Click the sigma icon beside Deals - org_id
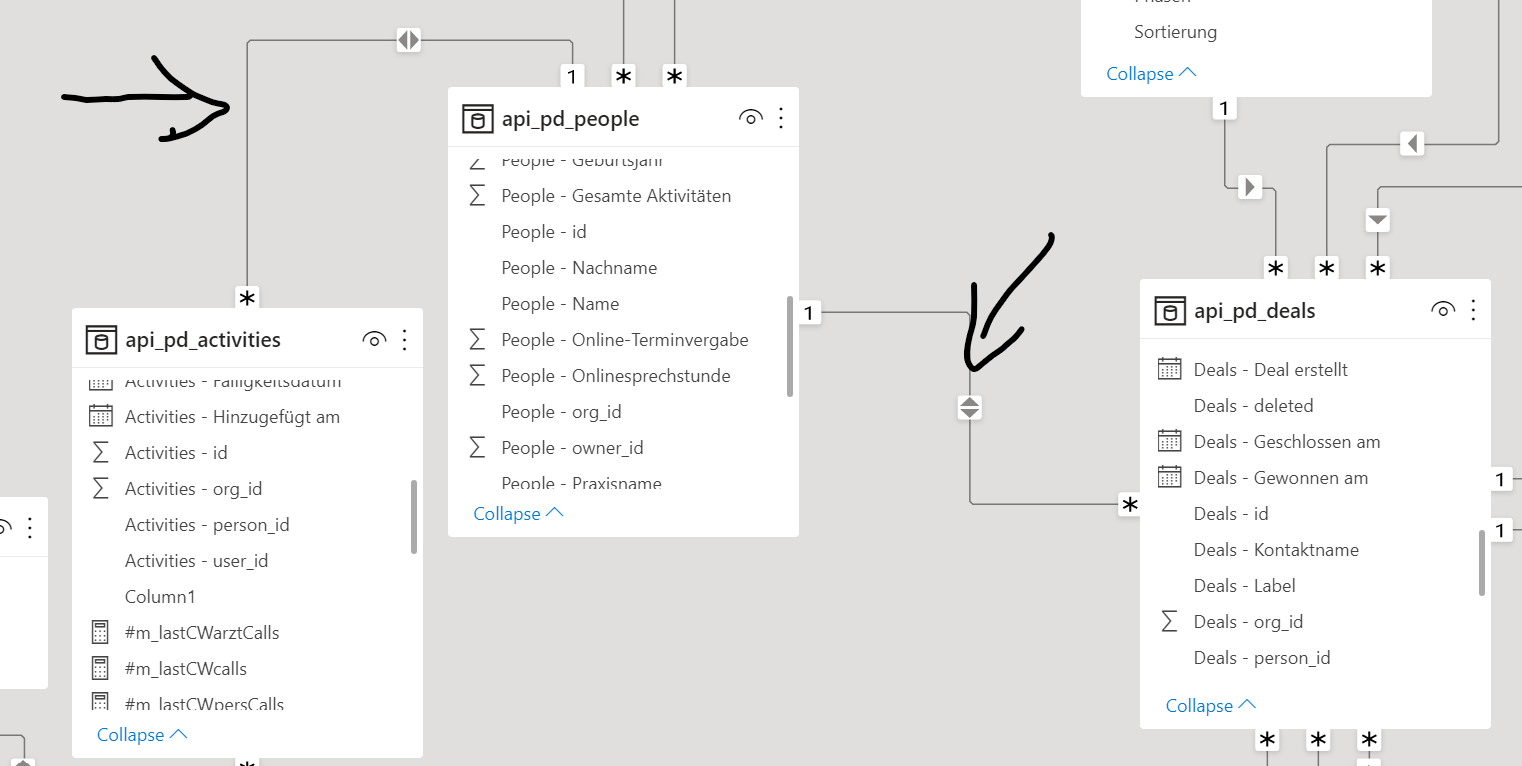Viewport: 1522px width, 766px height. pos(1169,621)
